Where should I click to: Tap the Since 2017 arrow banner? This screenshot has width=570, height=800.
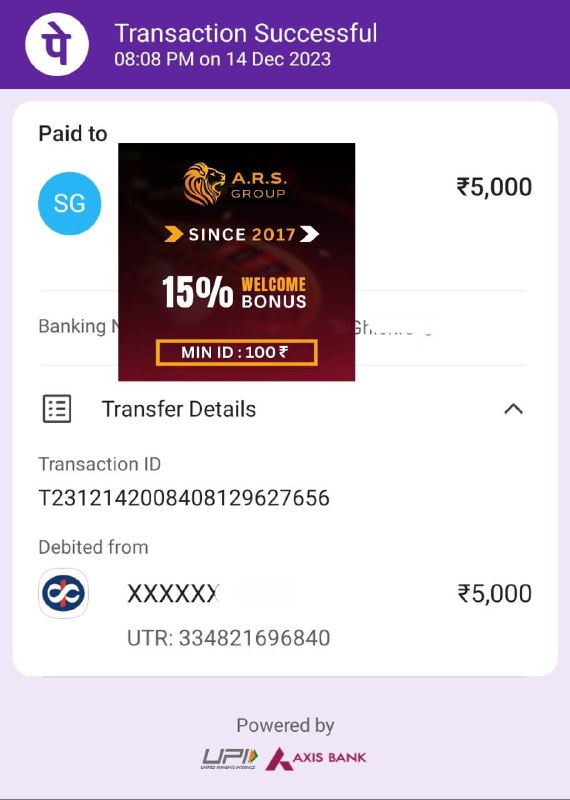pyautogui.click(x=242, y=234)
